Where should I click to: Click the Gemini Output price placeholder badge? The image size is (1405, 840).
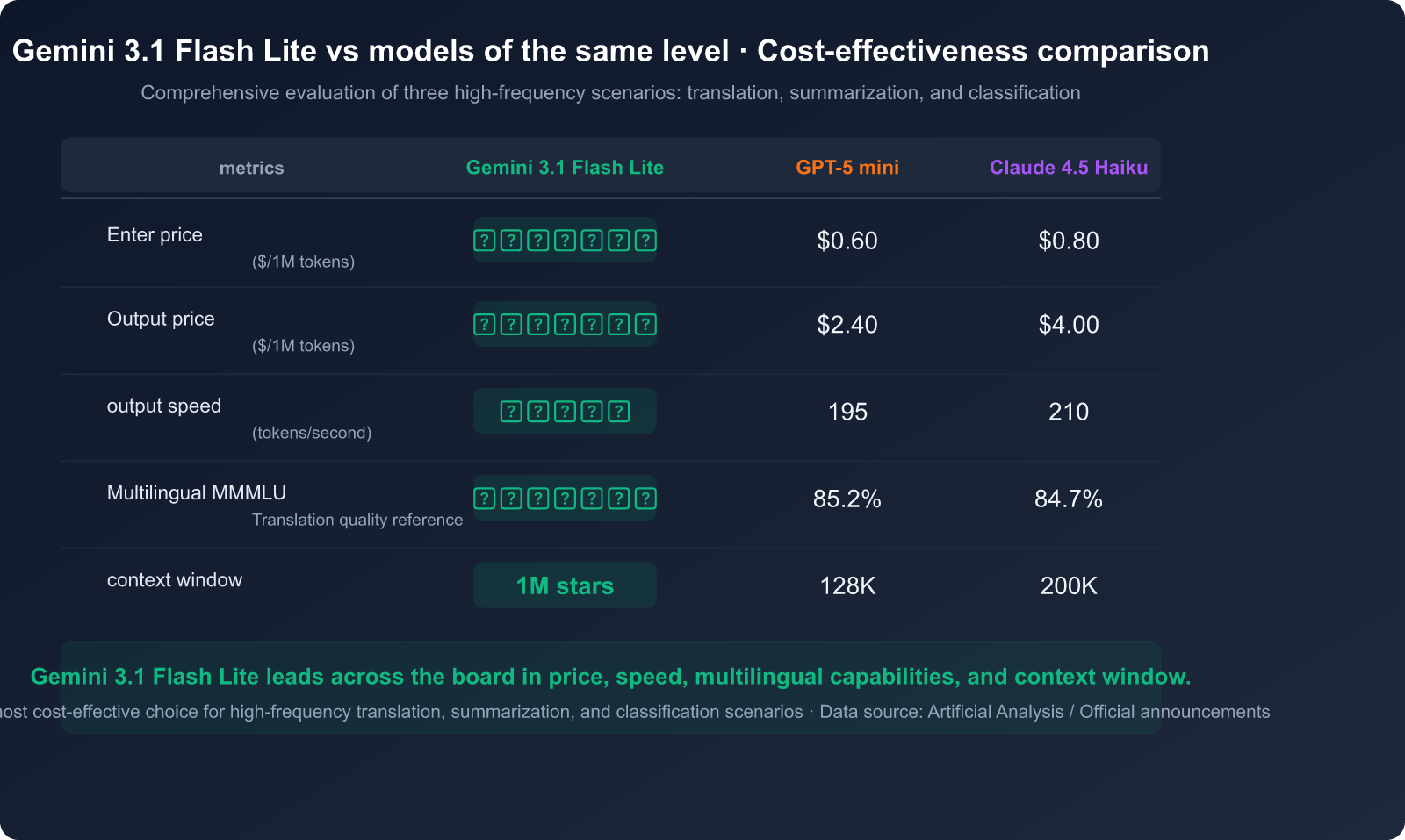click(x=565, y=325)
